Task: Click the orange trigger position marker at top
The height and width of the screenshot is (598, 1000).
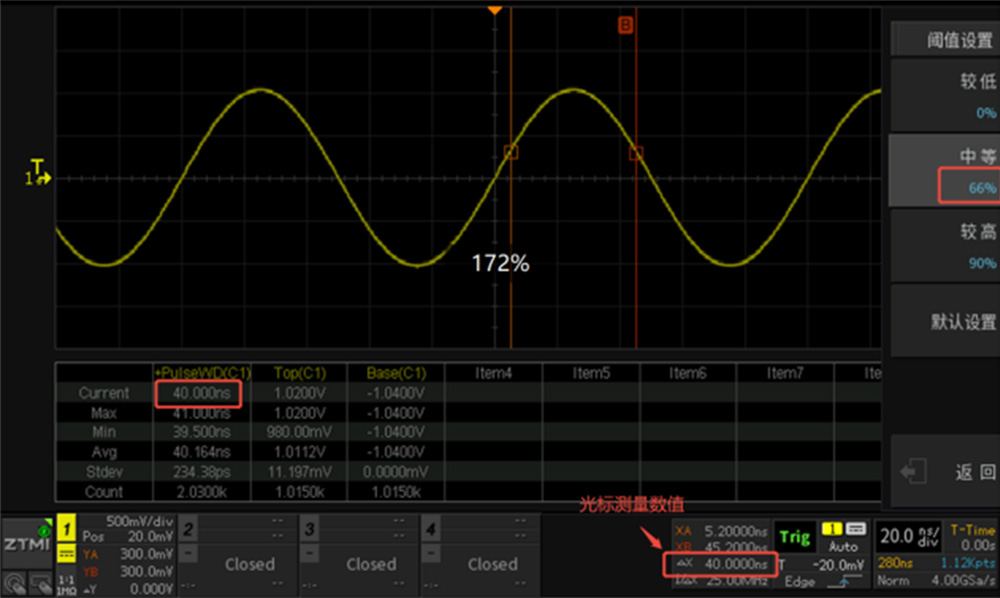Action: [494, 9]
